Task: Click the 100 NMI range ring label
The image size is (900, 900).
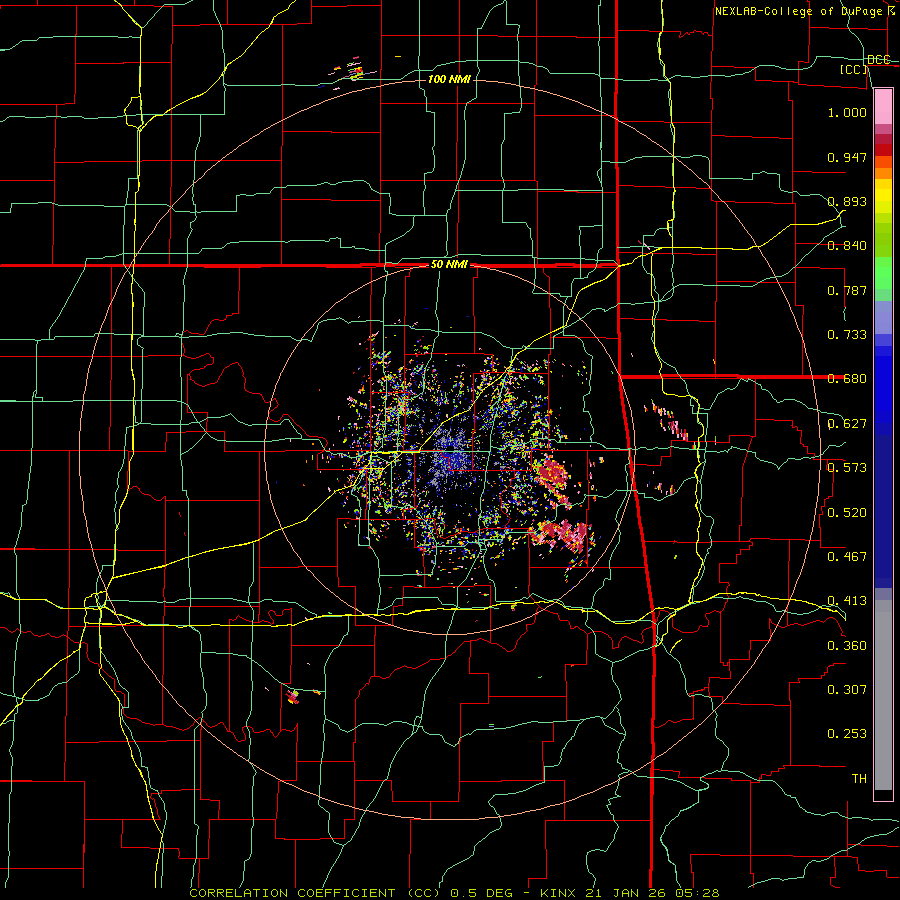Action: click(x=449, y=79)
